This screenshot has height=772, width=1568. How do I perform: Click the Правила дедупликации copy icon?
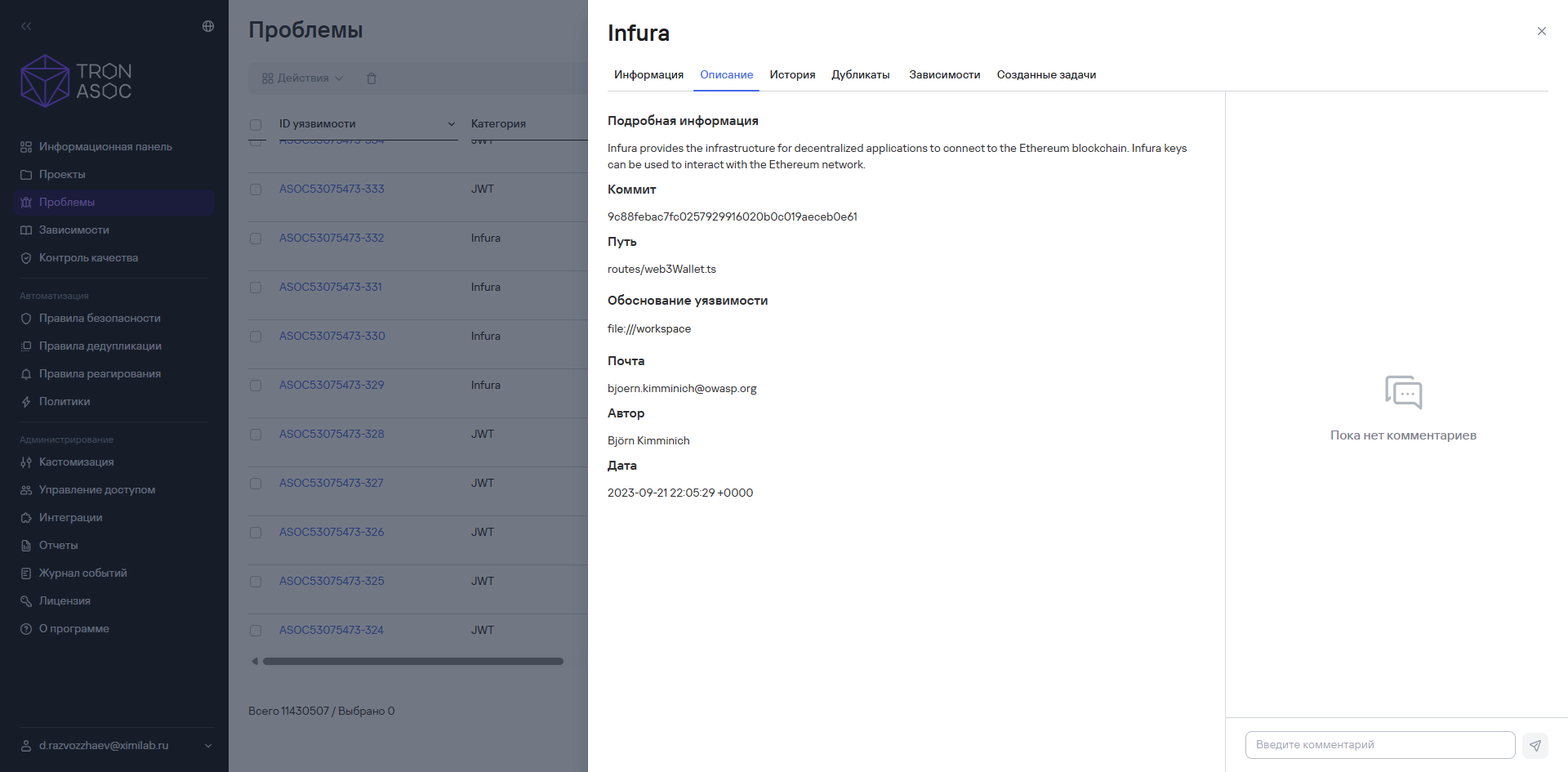[x=26, y=346]
